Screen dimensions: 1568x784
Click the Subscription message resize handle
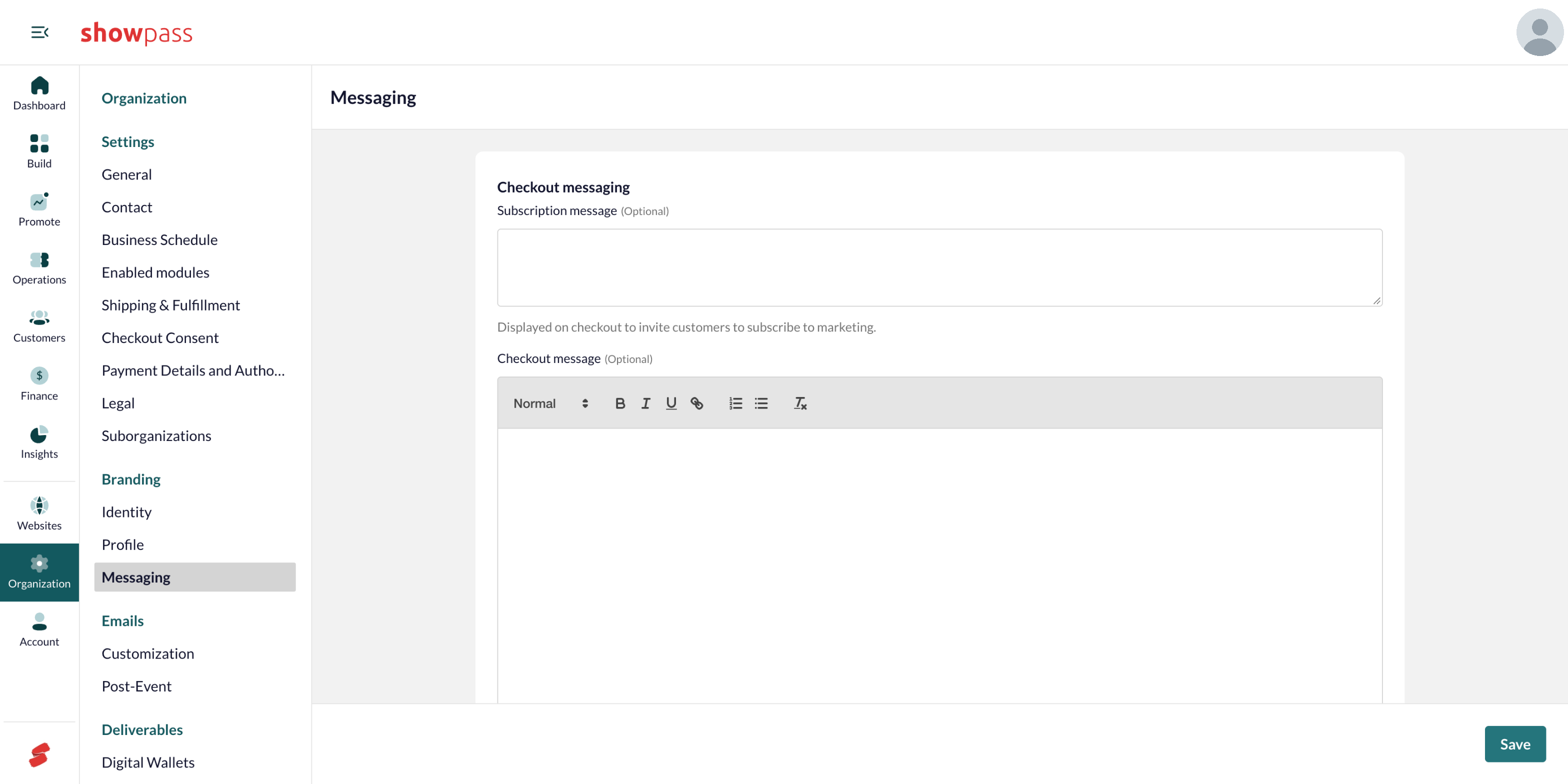(x=1376, y=300)
